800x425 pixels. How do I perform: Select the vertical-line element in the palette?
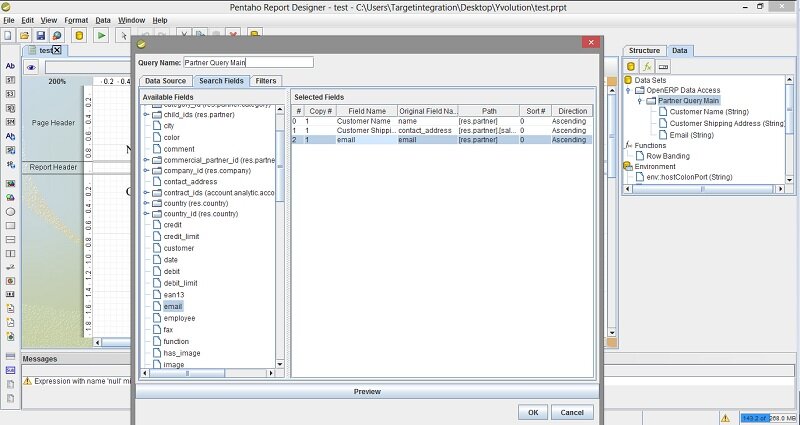10,253
